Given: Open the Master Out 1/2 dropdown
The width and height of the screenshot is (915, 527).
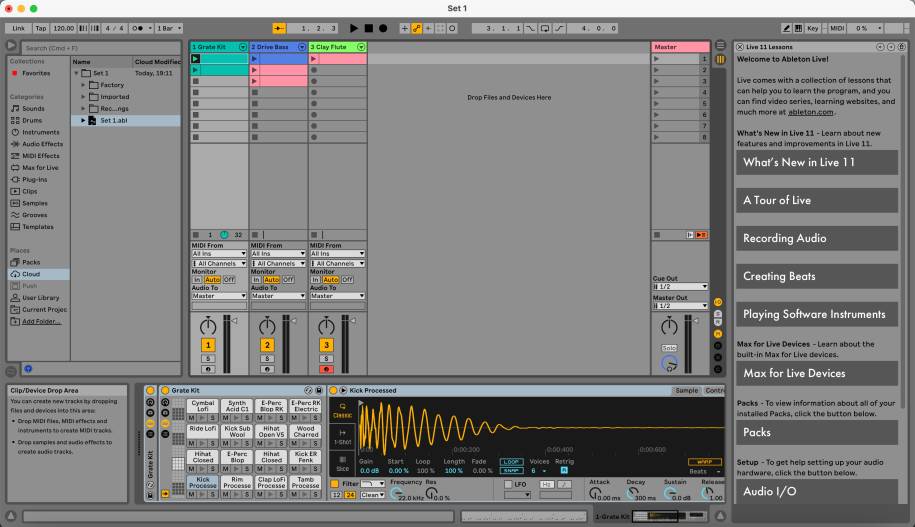Looking at the screenshot, I should pos(680,306).
